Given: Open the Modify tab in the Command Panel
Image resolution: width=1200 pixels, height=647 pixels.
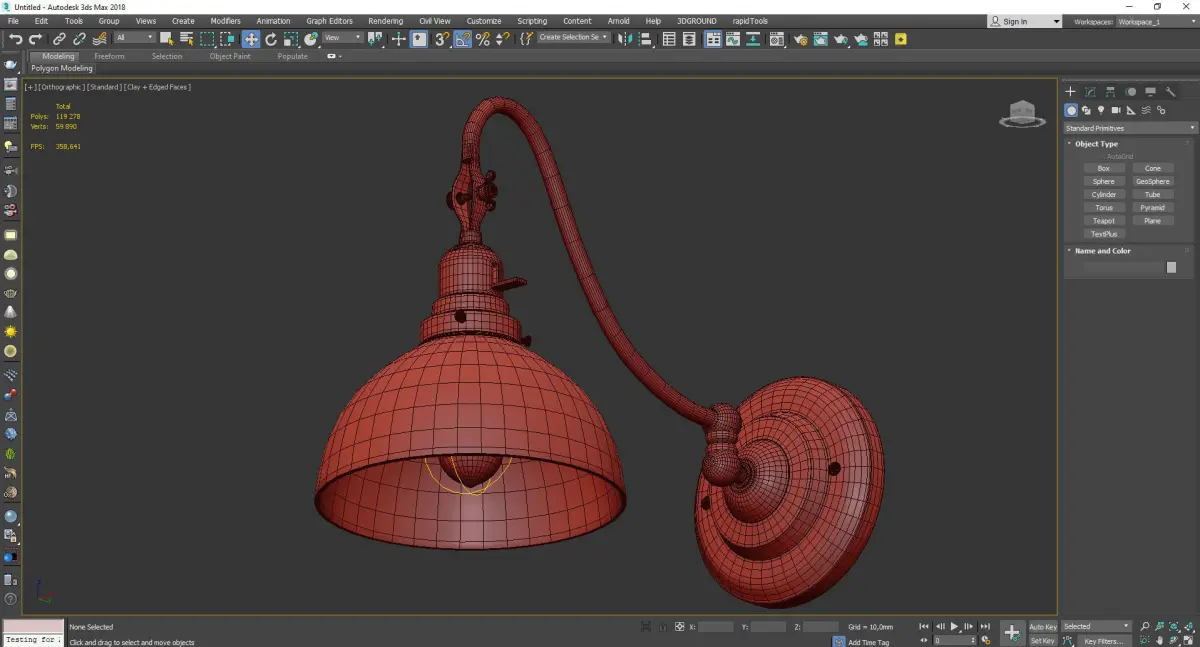Looking at the screenshot, I should 1090,92.
